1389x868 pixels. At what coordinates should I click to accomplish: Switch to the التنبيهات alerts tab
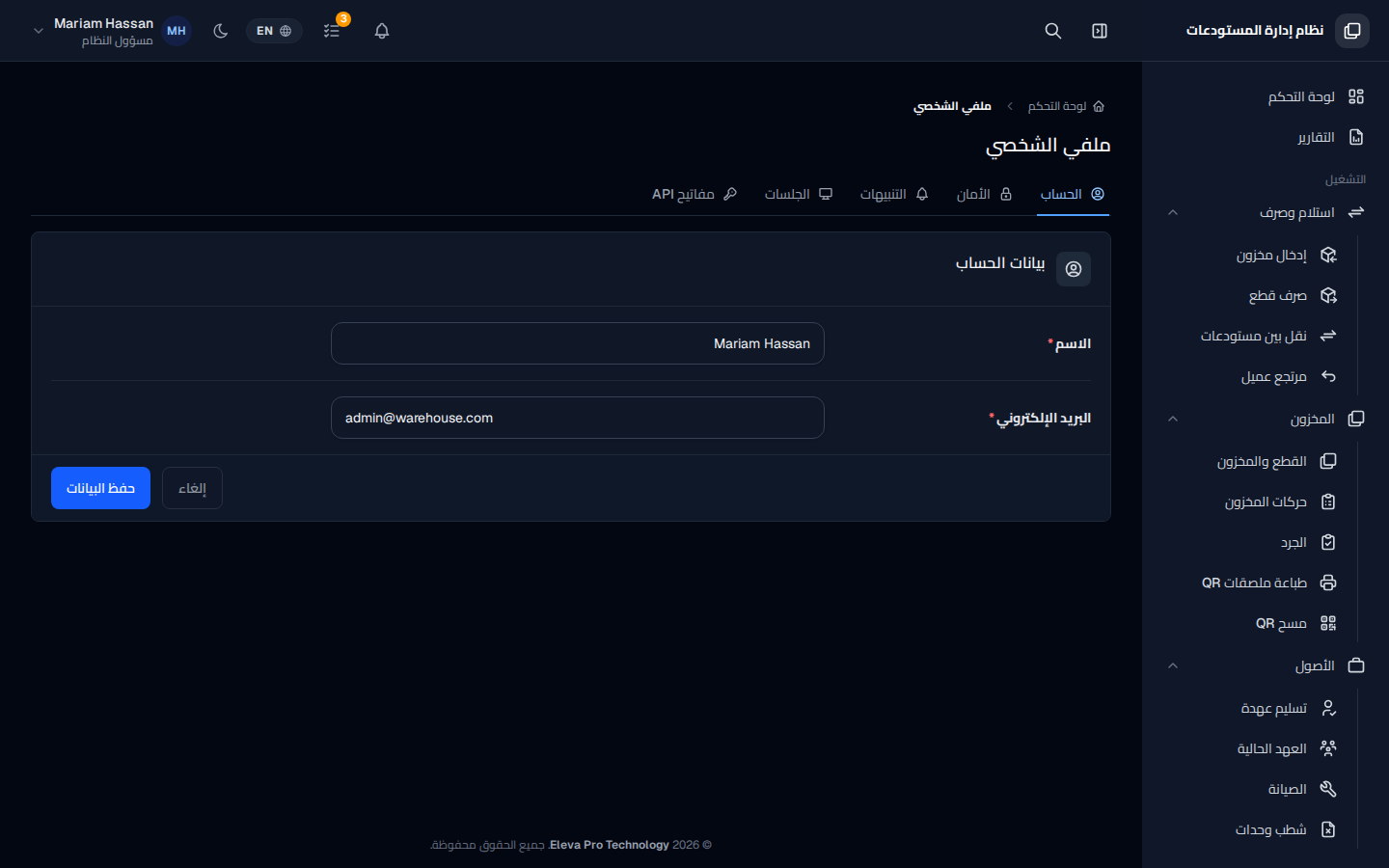pyautogui.click(x=894, y=194)
